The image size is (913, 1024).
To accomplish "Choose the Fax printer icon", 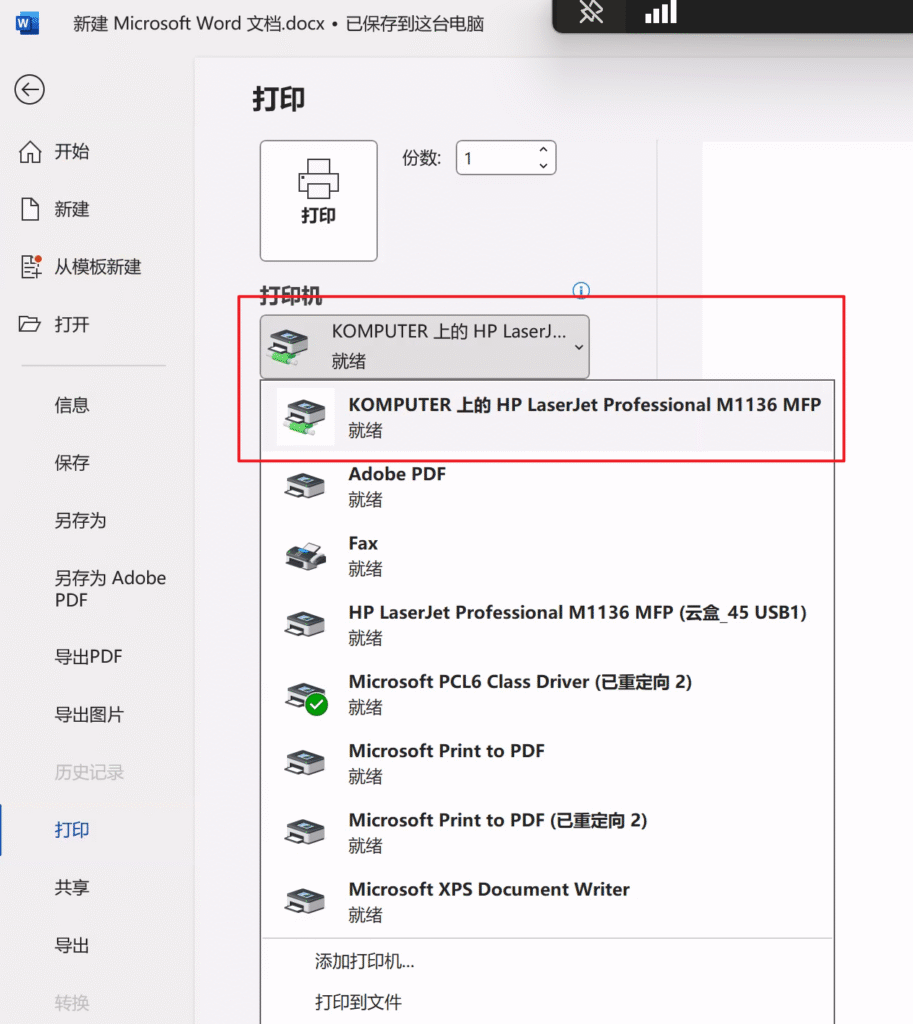I will 305,555.
